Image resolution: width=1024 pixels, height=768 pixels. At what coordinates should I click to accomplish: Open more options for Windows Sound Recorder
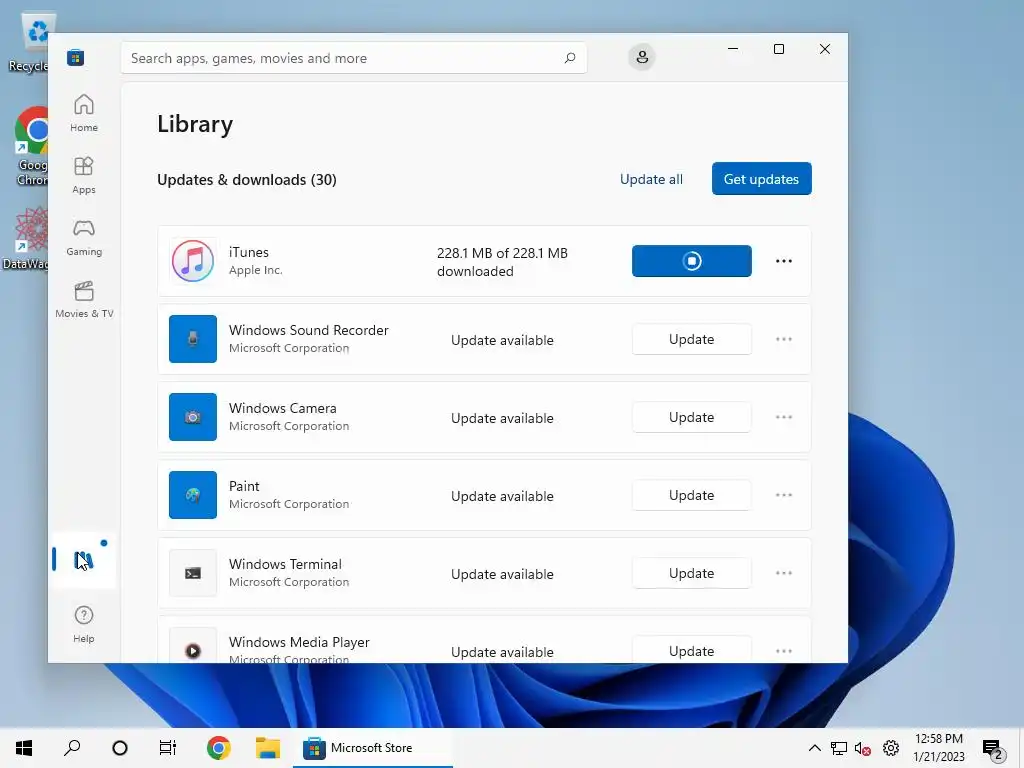(x=784, y=339)
